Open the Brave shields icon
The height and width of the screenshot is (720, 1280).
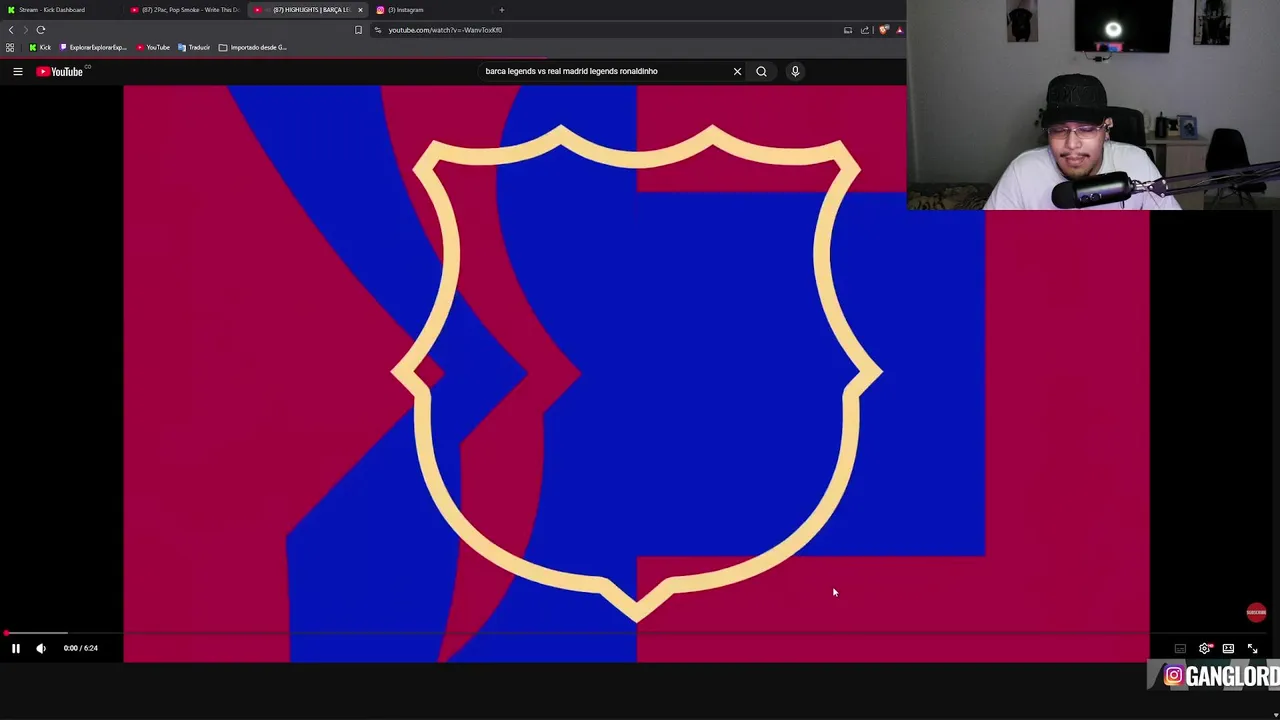pos(883,30)
